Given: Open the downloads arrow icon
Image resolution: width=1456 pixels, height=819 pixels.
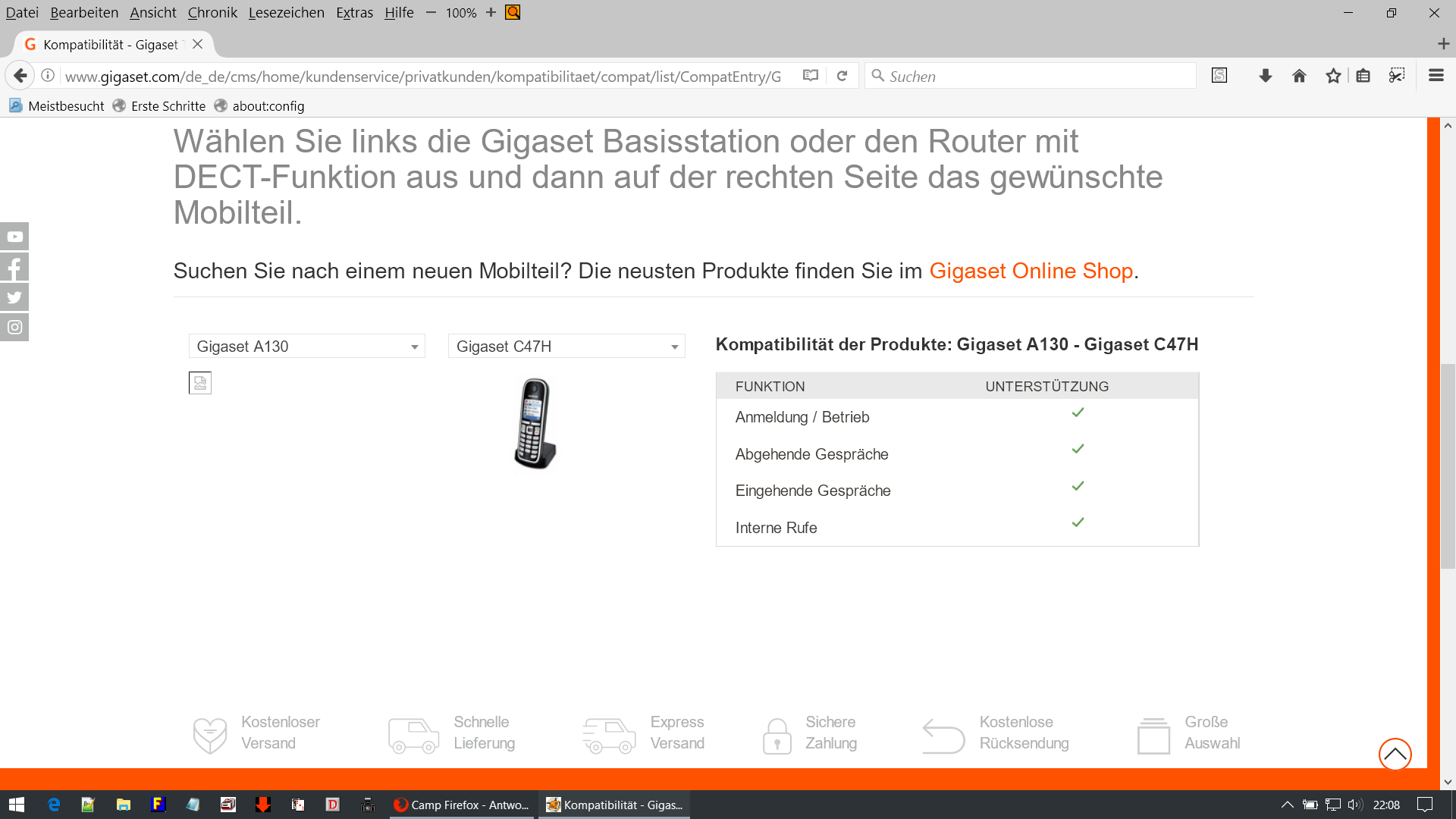Looking at the screenshot, I should click(1265, 76).
